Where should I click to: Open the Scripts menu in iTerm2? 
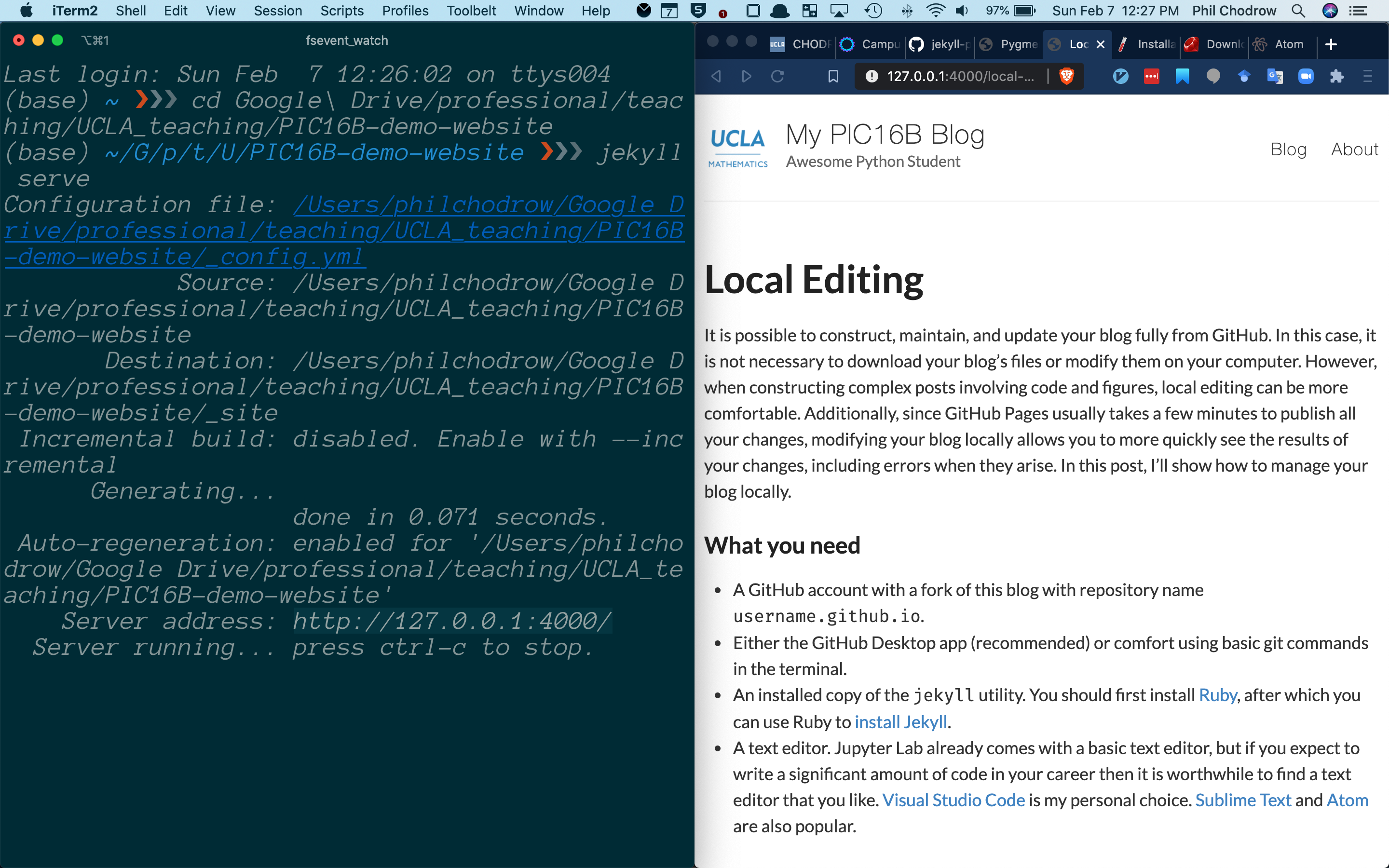coord(342,10)
